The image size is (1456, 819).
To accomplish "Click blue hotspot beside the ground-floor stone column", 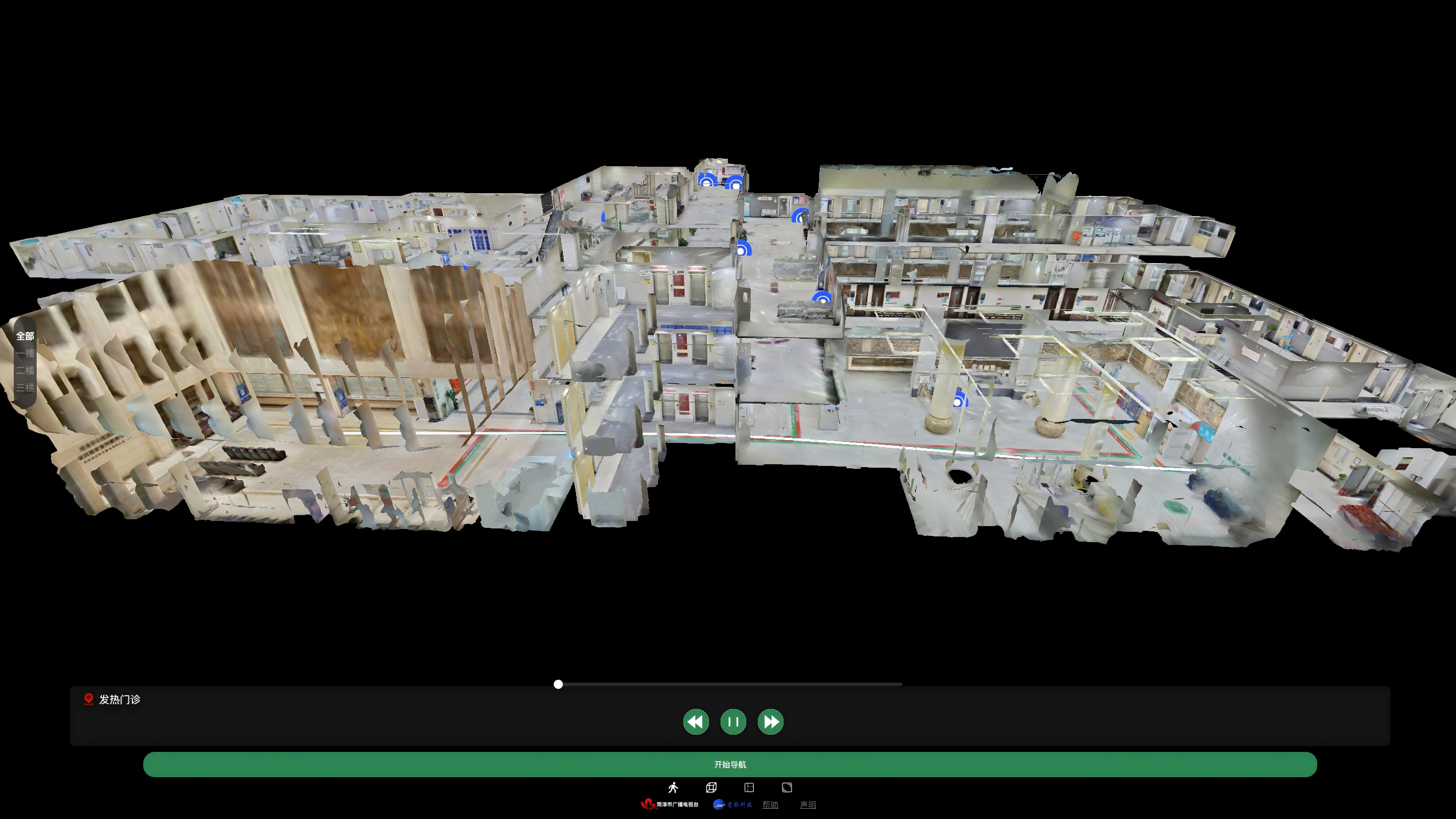I will [x=958, y=401].
